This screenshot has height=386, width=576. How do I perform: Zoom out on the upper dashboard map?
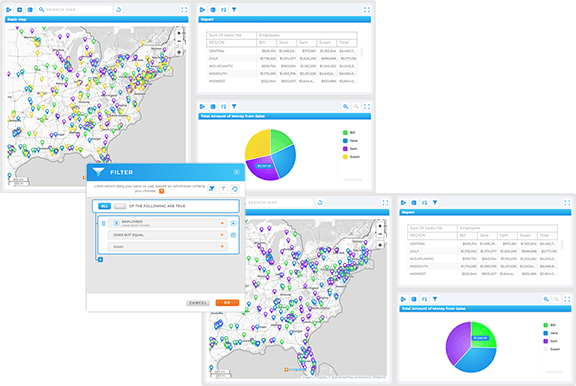tap(179, 41)
